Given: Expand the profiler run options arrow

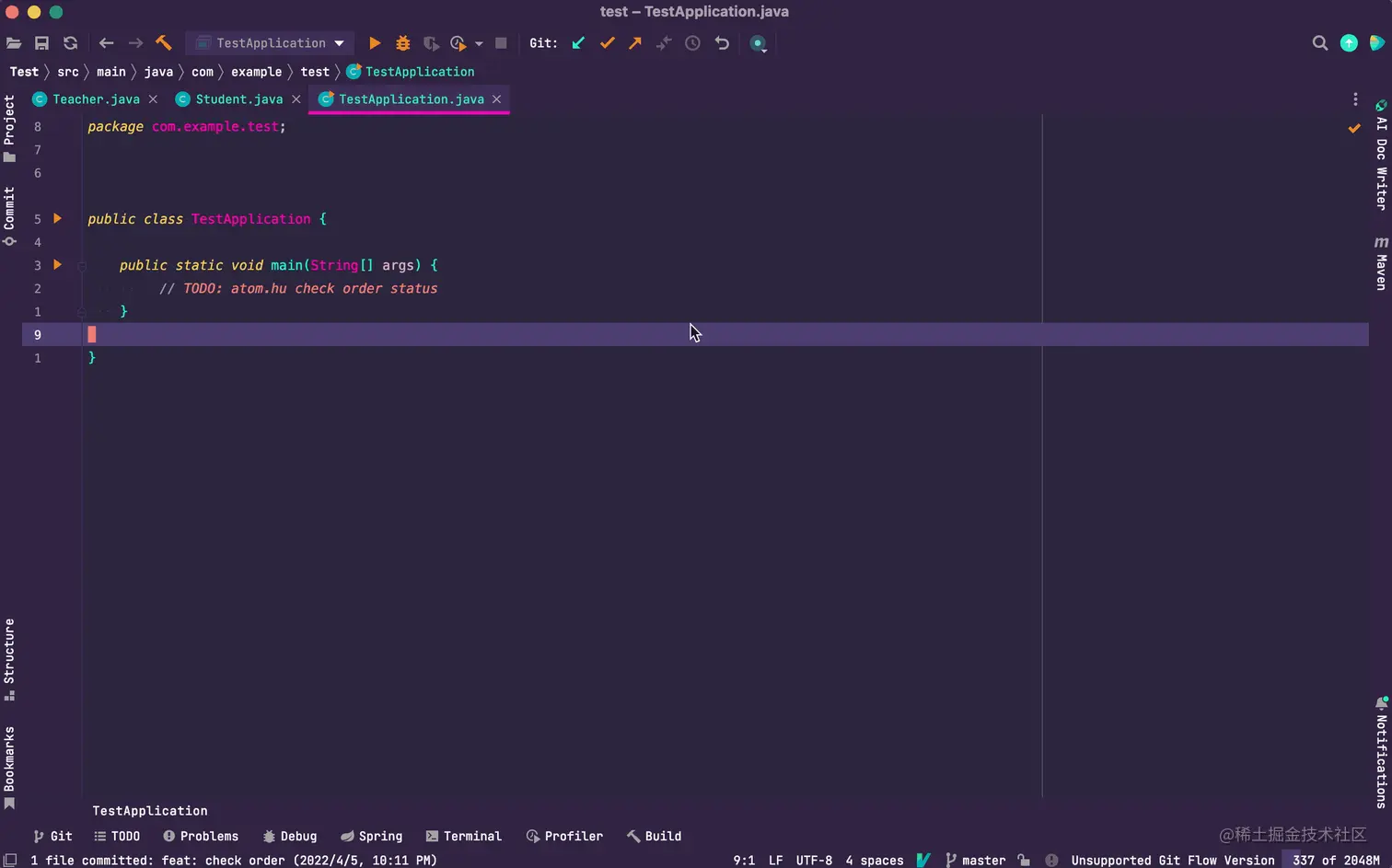Looking at the screenshot, I should coord(479,43).
